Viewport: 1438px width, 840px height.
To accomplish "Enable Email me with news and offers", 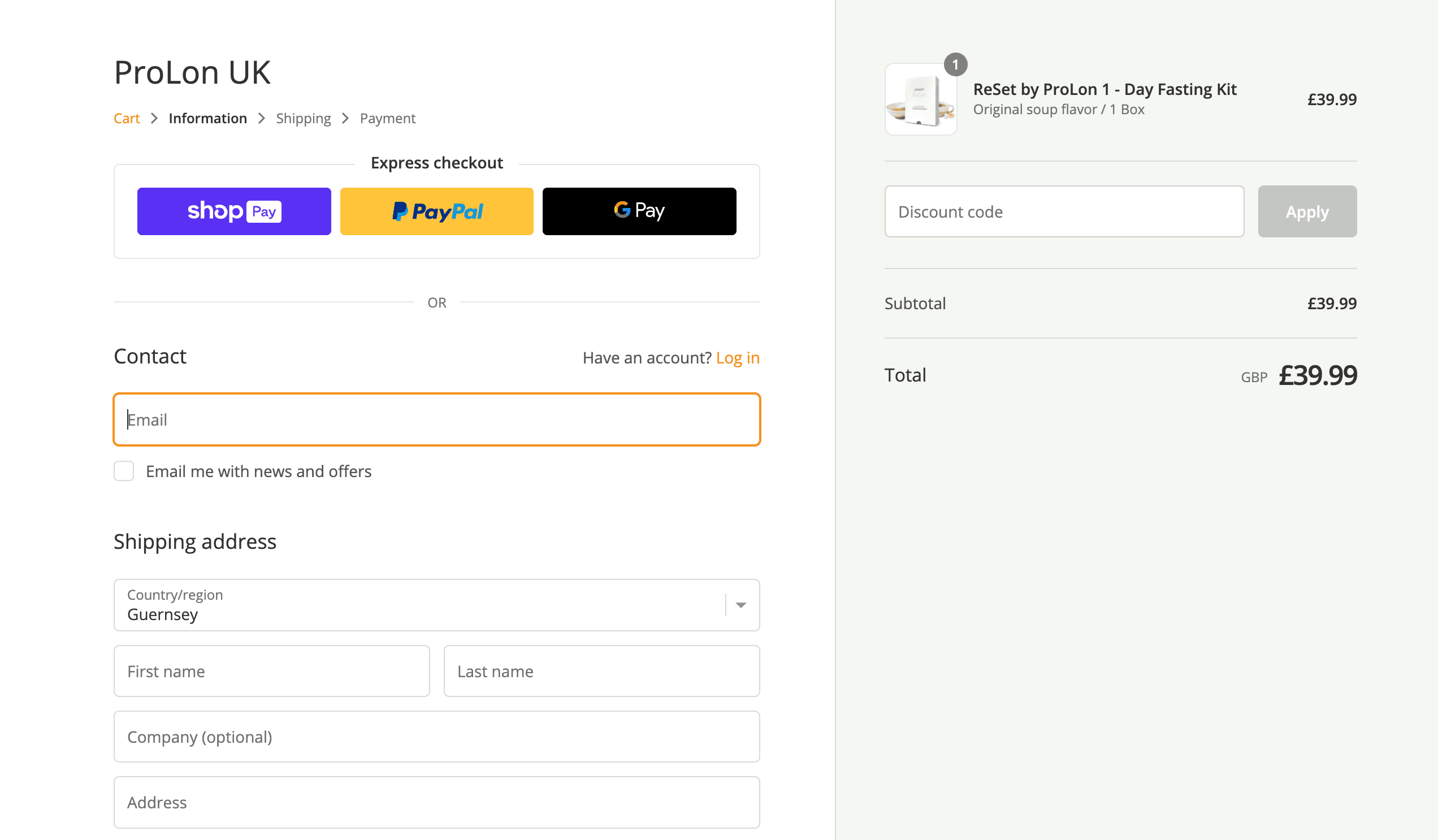I will tap(124, 471).
